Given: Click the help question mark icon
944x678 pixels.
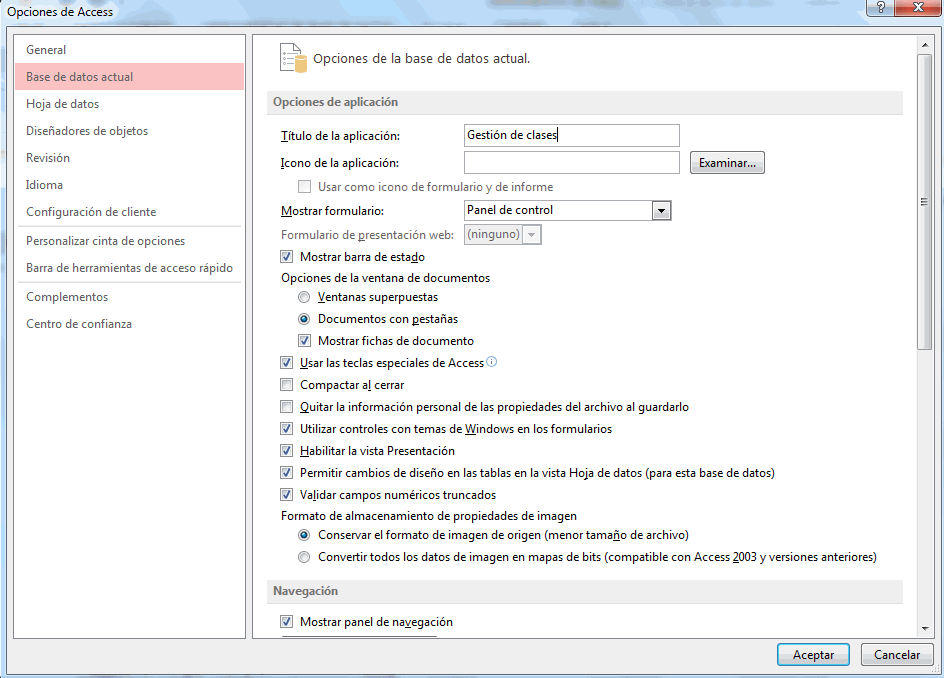Looking at the screenshot, I should click(881, 7).
